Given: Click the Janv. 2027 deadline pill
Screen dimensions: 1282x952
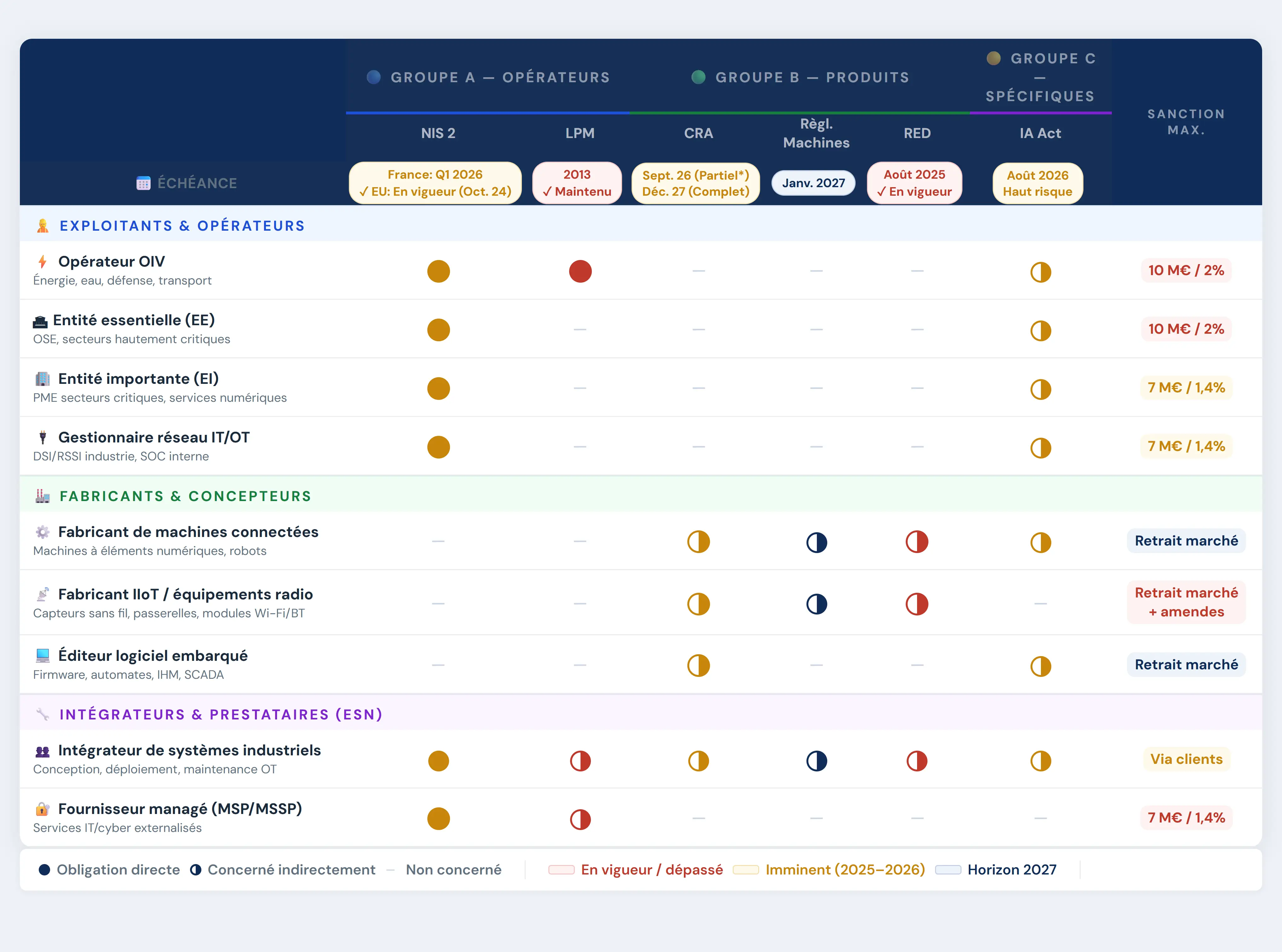Looking at the screenshot, I should point(813,183).
